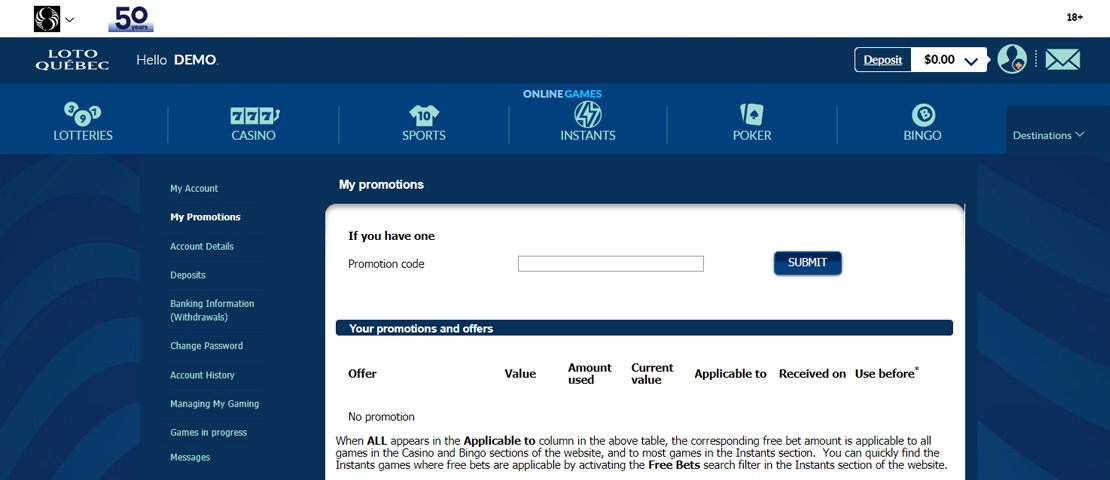This screenshot has height=480, width=1110.
Task: Open My Account in sidebar
Action: pyautogui.click(x=194, y=188)
